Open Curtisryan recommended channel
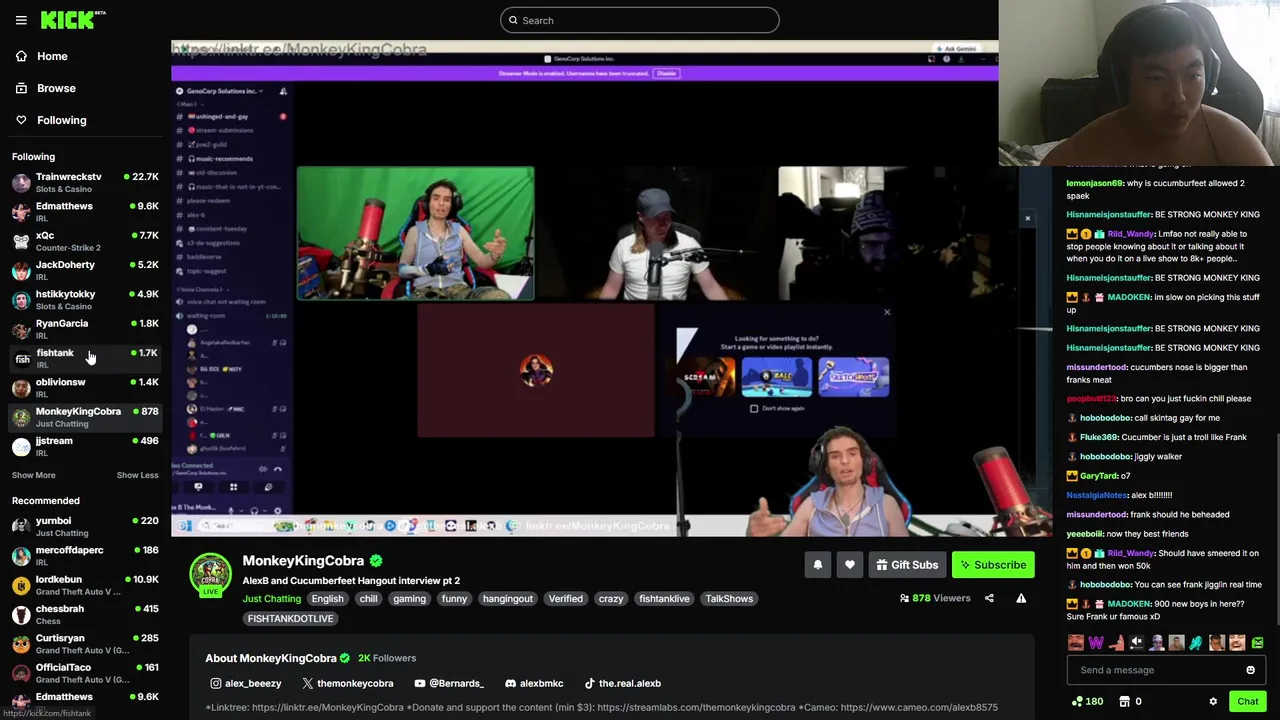The image size is (1280, 720). [85, 643]
